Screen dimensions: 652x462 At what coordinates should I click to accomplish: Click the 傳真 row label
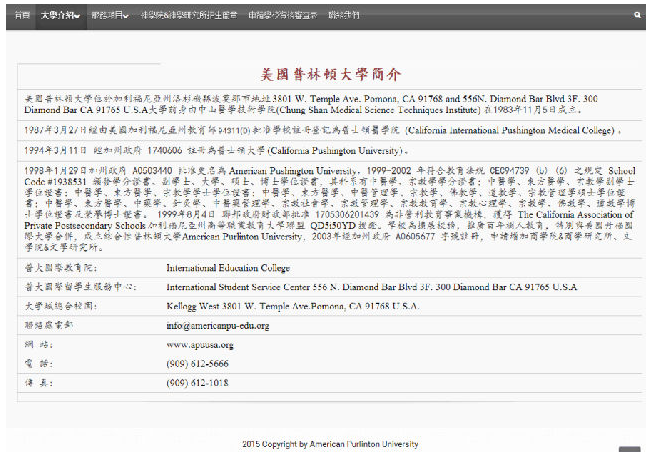[x=39, y=383]
